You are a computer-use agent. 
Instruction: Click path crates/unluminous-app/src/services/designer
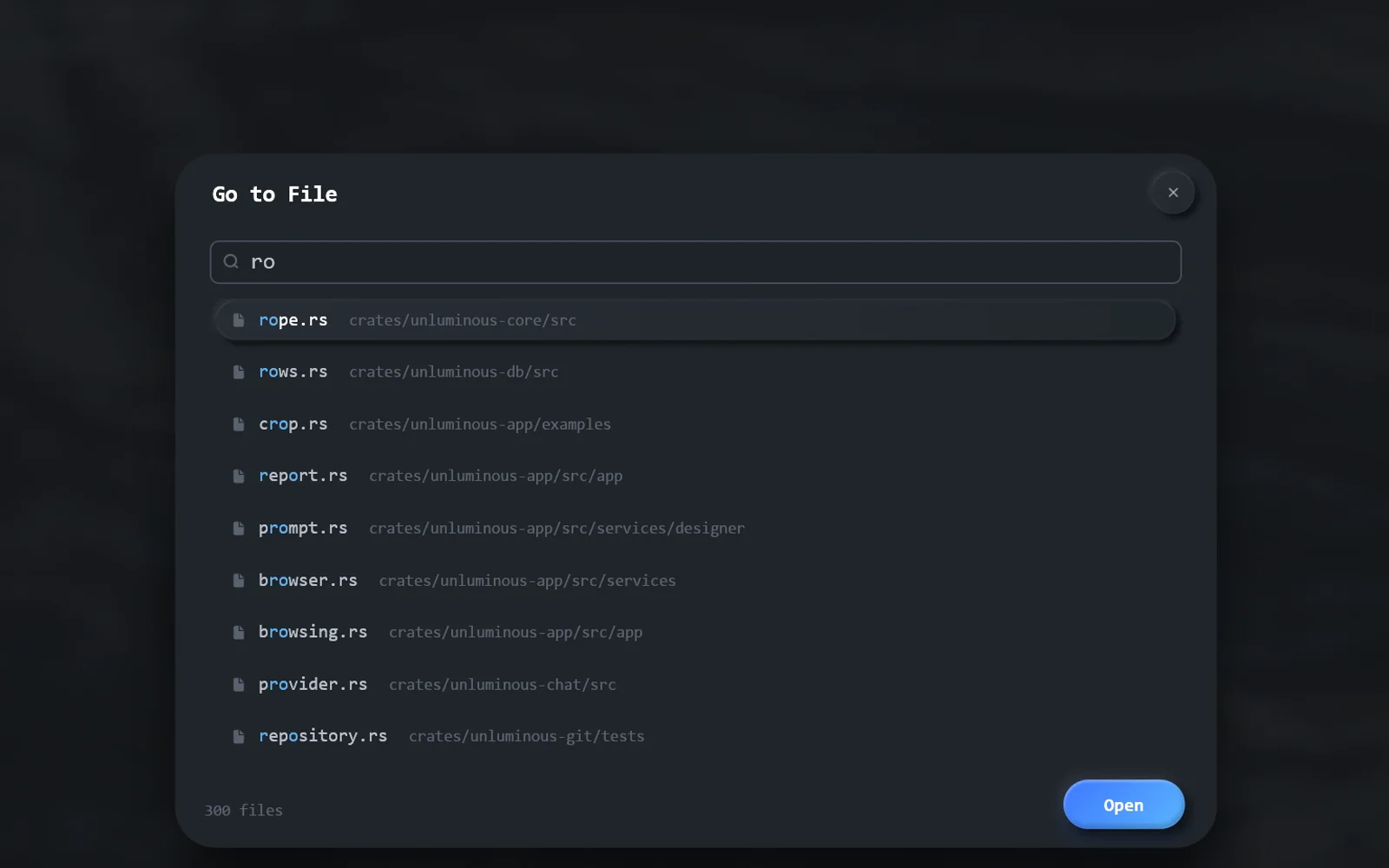click(556, 528)
